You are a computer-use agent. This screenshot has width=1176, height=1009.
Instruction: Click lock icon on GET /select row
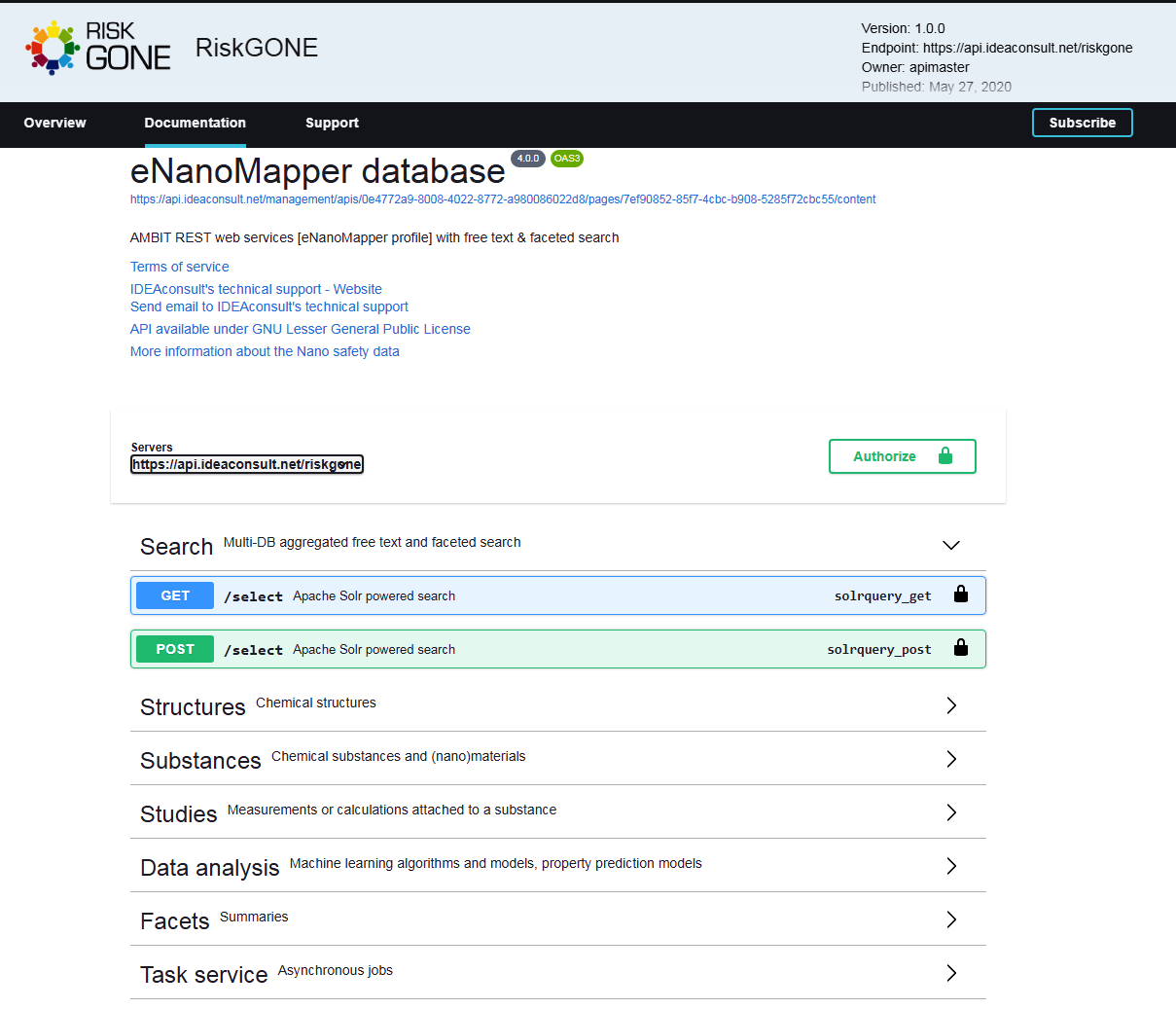960,595
